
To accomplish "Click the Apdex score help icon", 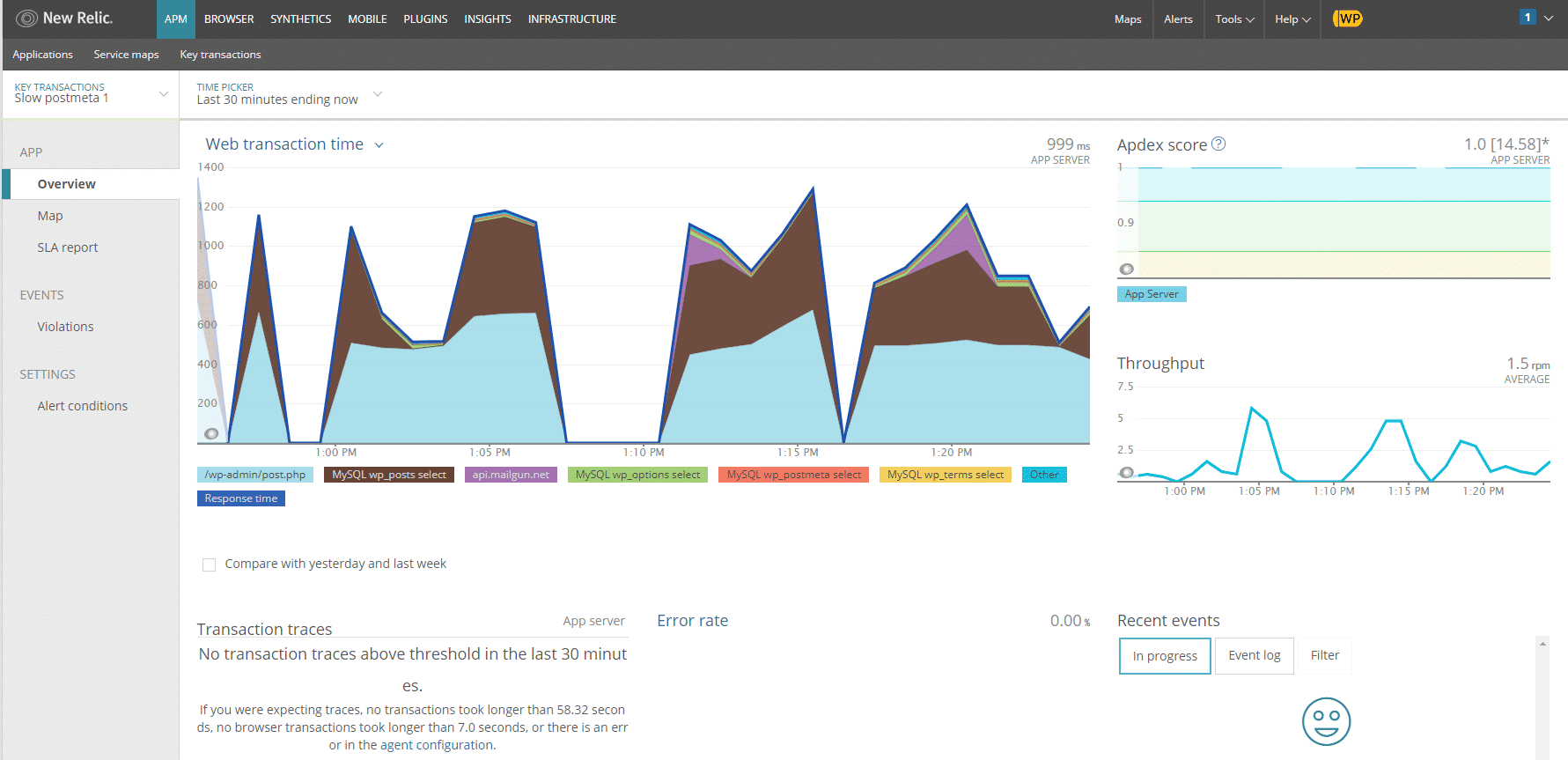I will pos(1218,144).
